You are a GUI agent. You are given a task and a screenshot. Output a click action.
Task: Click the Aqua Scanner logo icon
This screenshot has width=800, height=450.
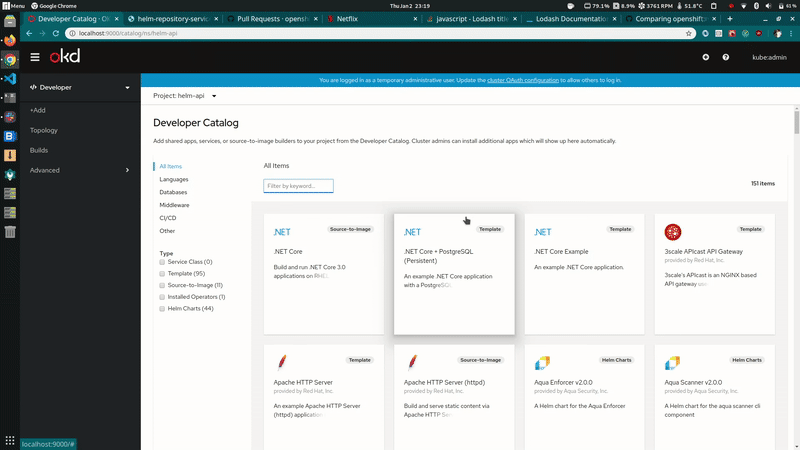click(x=672, y=363)
